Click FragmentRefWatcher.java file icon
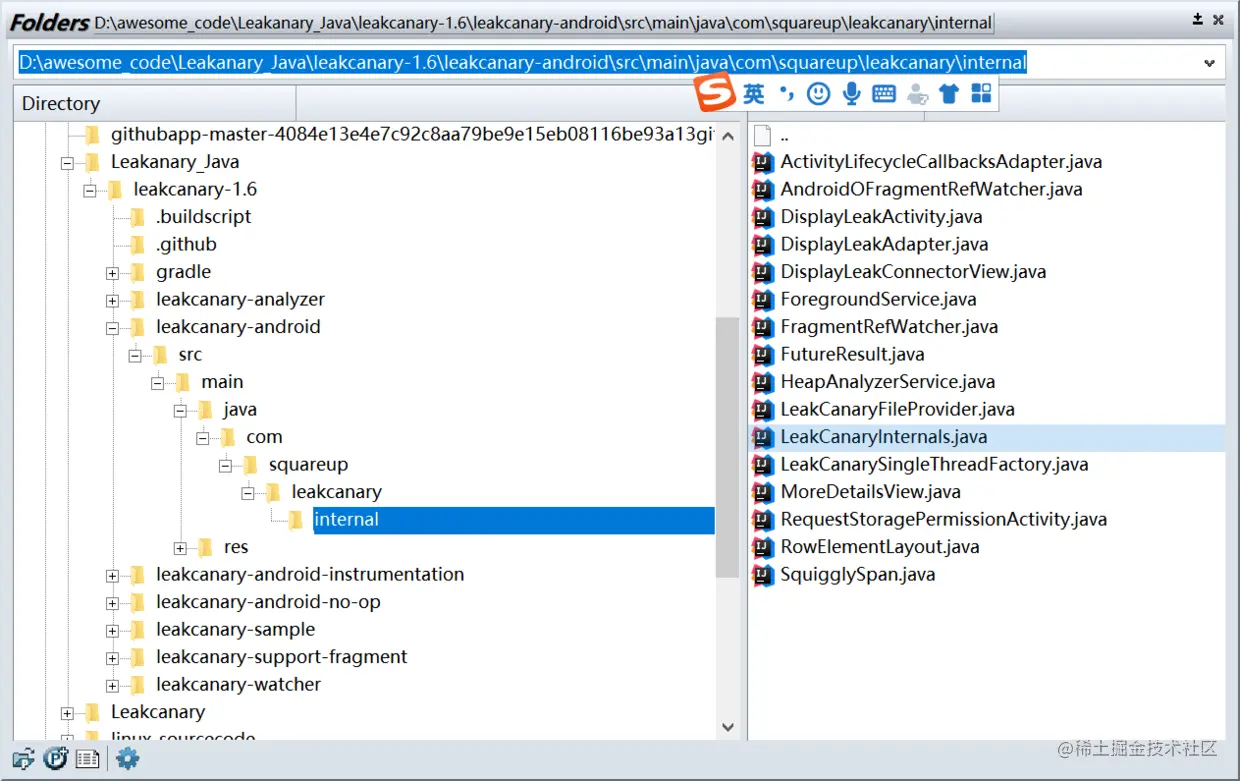This screenshot has height=781, width=1240. click(764, 326)
